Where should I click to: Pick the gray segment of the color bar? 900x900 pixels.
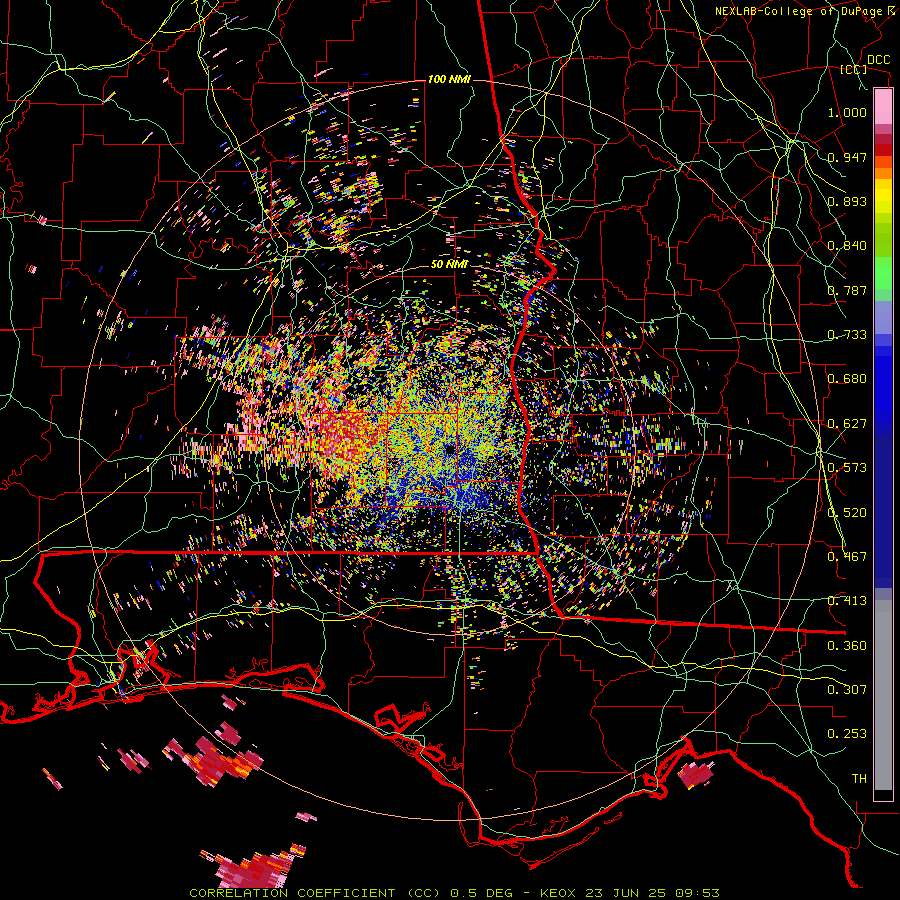(883, 695)
